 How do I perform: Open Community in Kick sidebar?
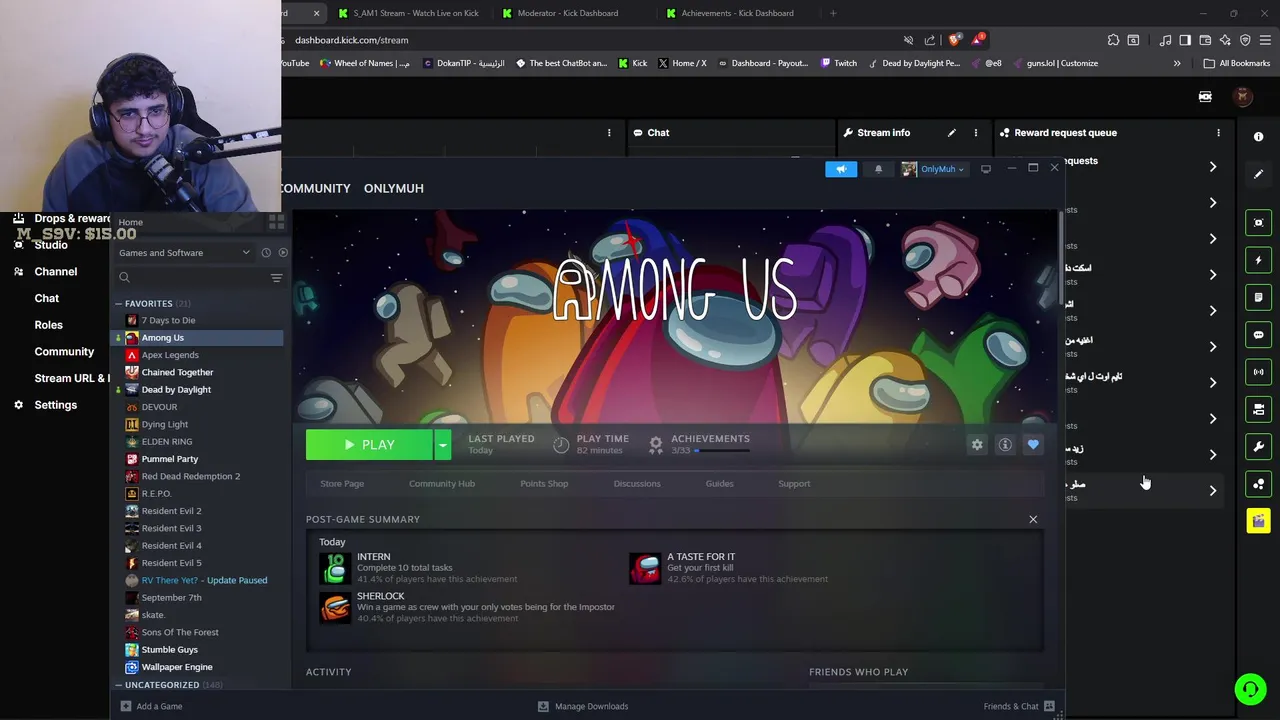click(64, 352)
